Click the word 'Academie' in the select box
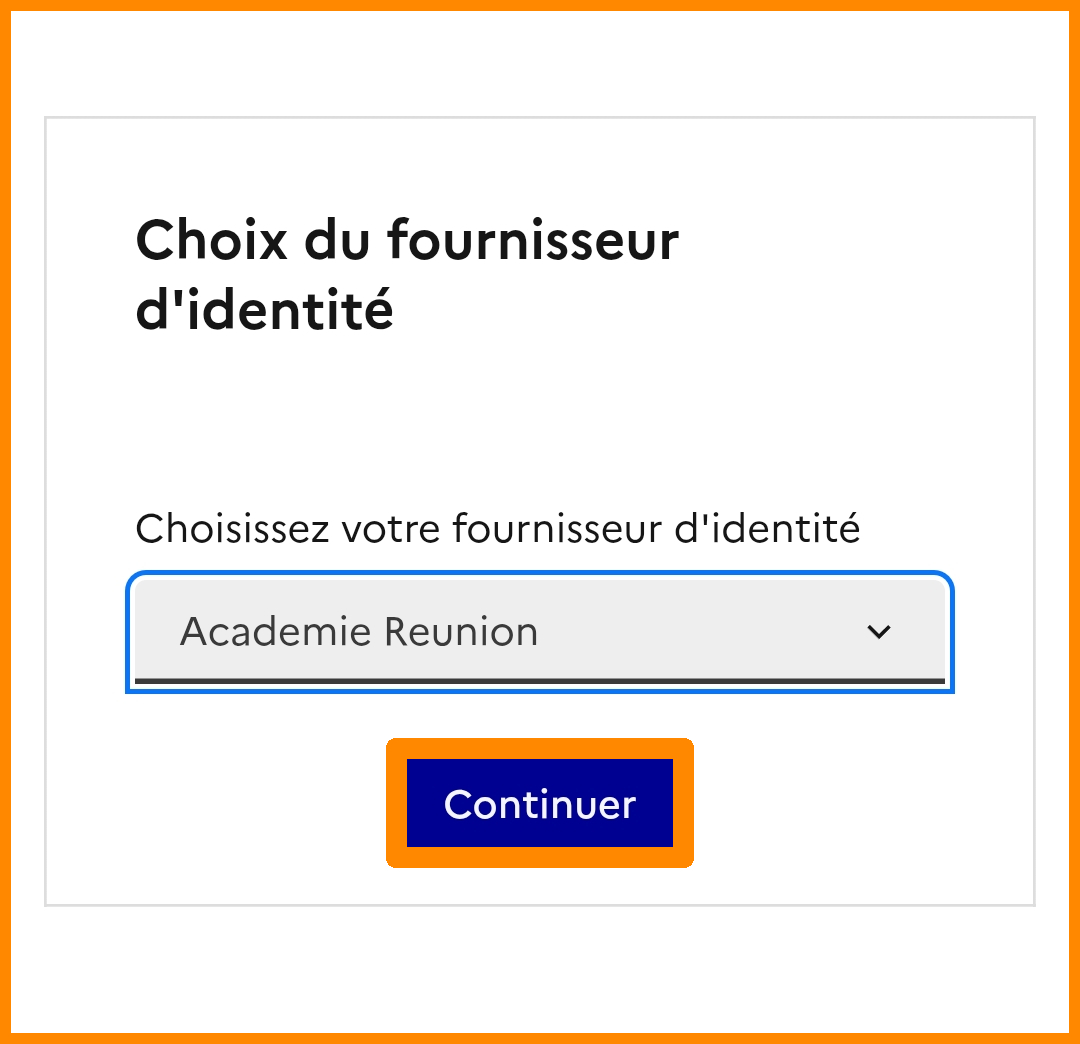The height and width of the screenshot is (1044, 1080). pyautogui.click(x=276, y=632)
